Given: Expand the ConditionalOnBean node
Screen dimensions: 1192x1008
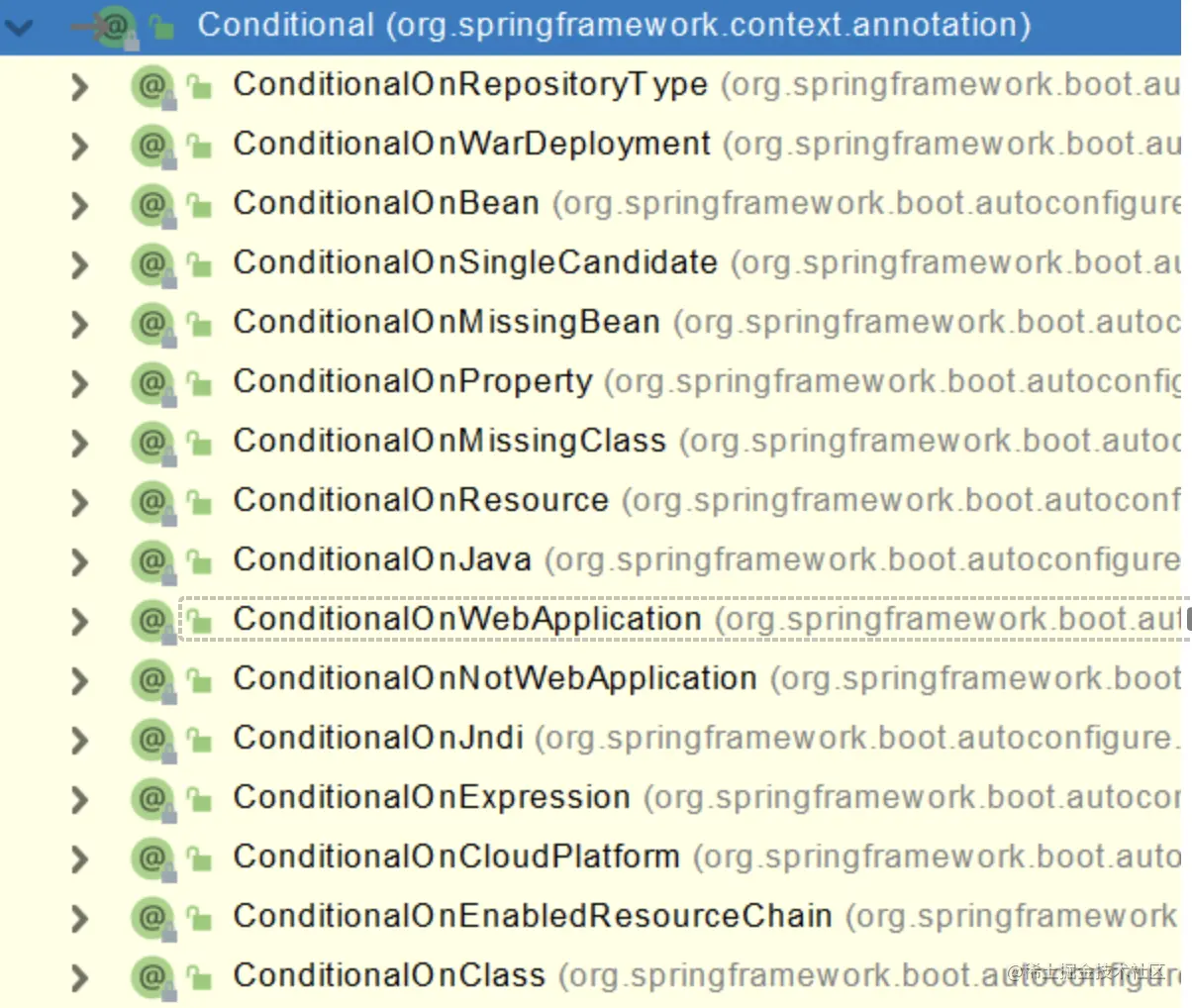Looking at the screenshot, I should pos(80,206).
